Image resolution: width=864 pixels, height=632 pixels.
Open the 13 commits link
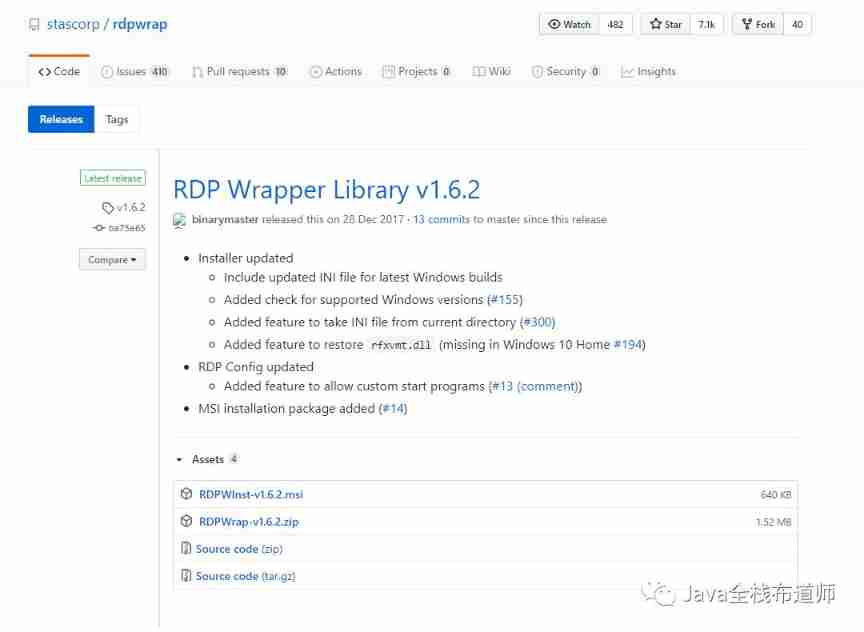pyautogui.click(x=441, y=219)
